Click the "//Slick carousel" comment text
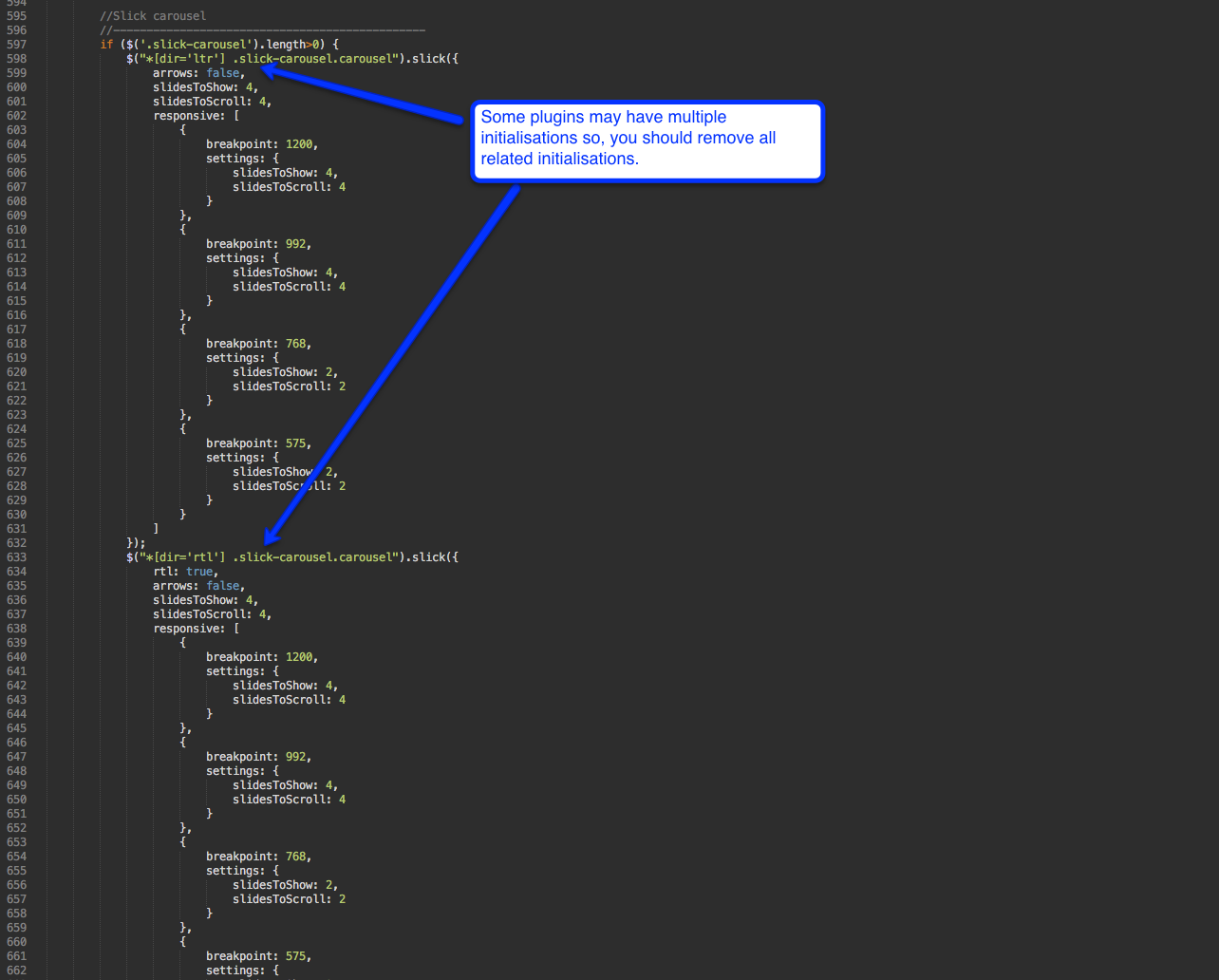The width and height of the screenshot is (1219, 980). [153, 16]
